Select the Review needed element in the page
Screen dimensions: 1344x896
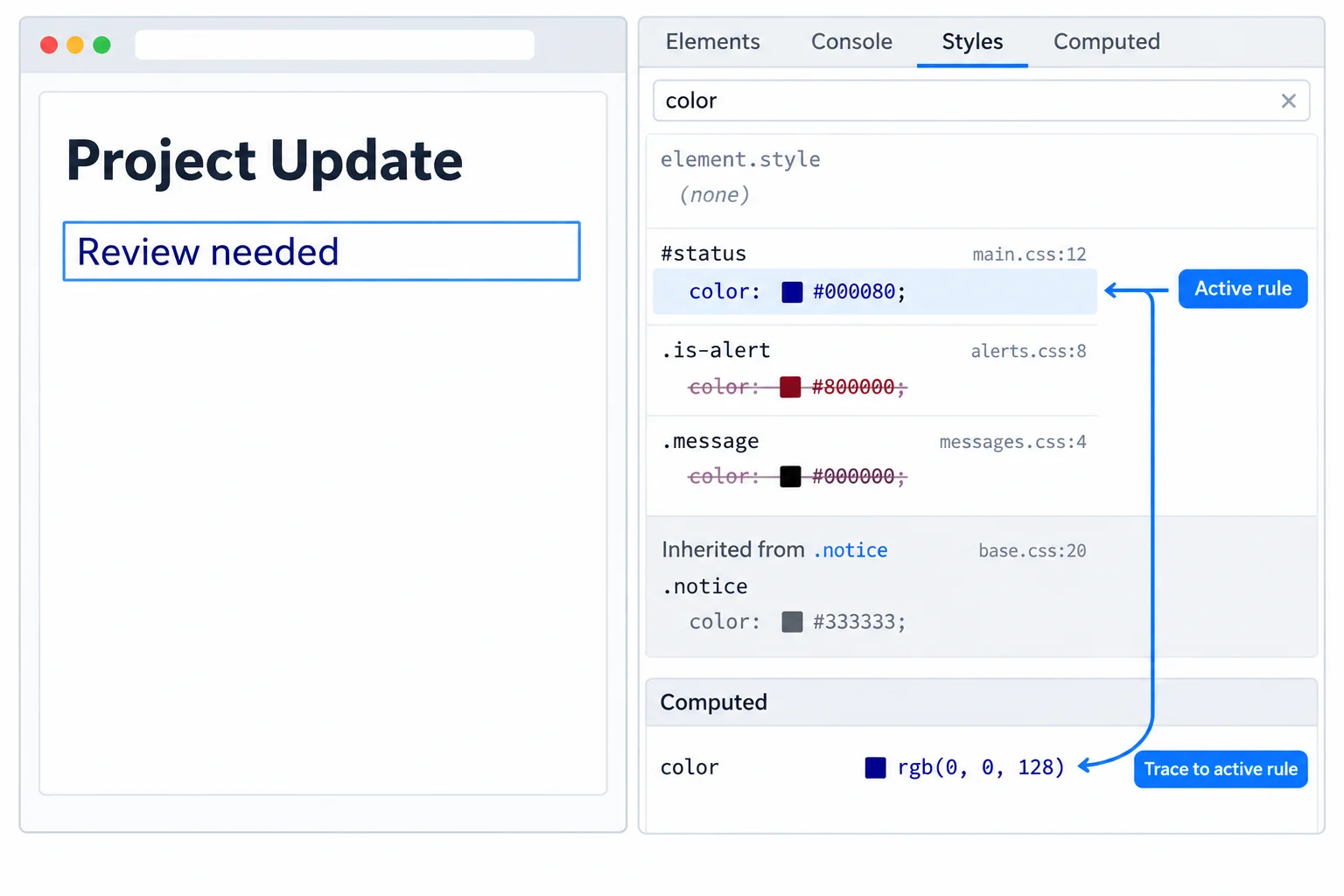pyautogui.click(x=321, y=251)
